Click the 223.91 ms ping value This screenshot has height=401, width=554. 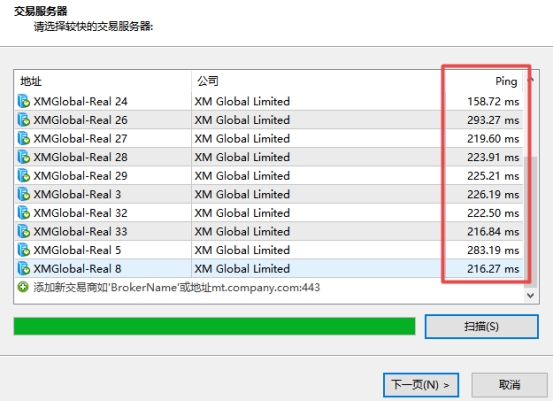click(493, 157)
